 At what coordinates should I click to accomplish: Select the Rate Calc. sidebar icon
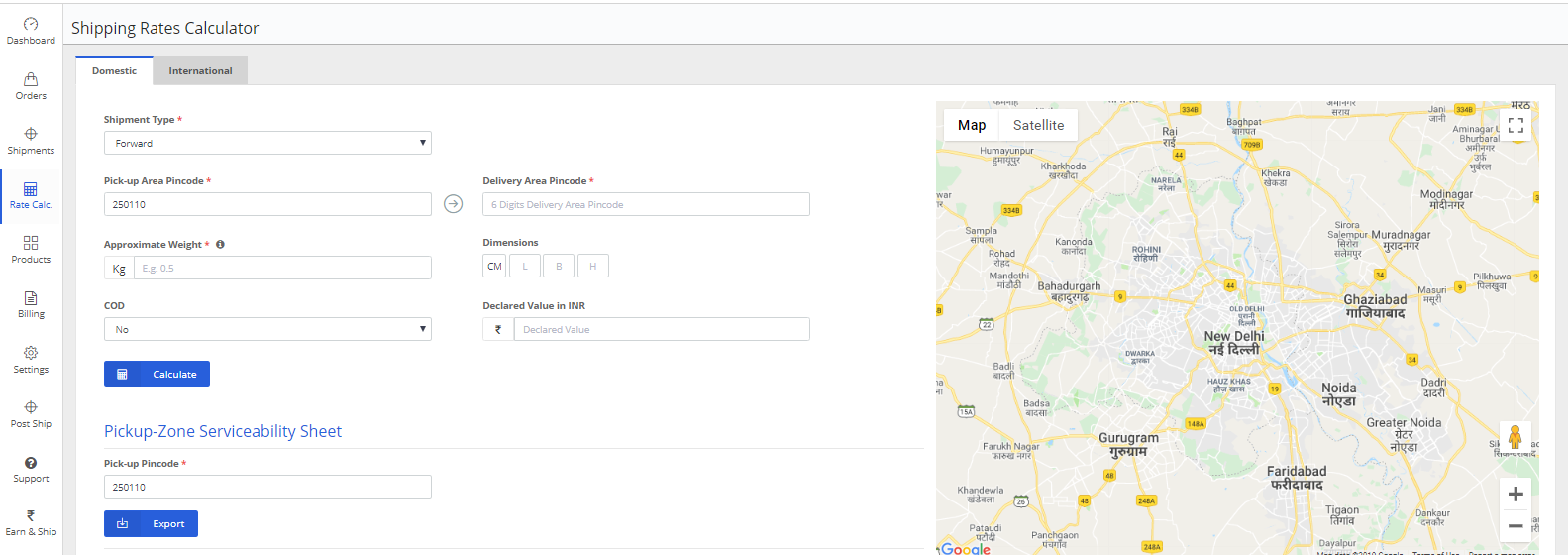pyautogui.click(x=31, y=195)
